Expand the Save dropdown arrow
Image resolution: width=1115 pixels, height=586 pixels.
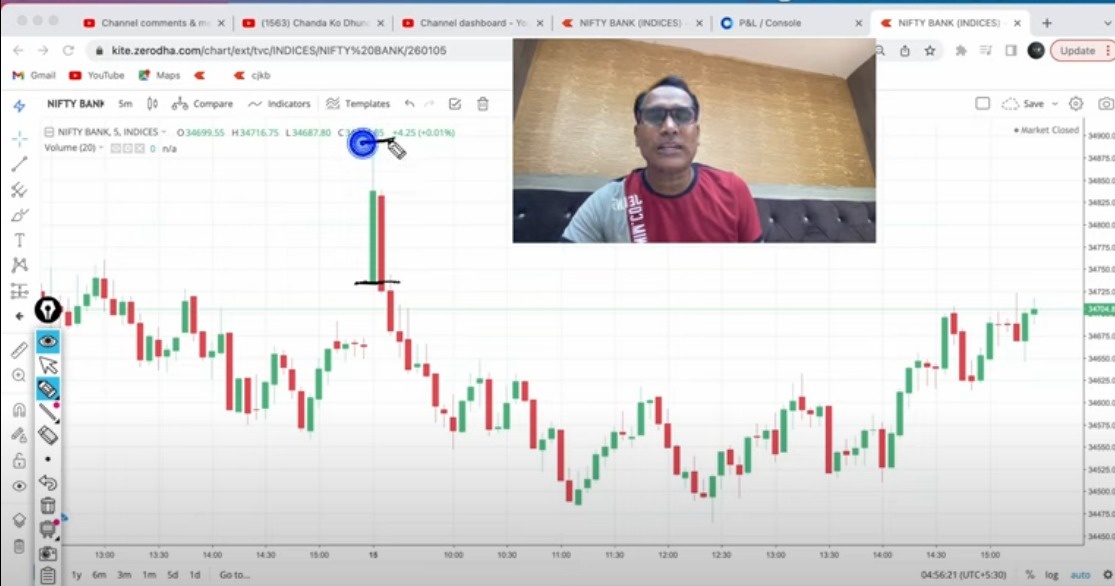click(x=1055, y=104)
